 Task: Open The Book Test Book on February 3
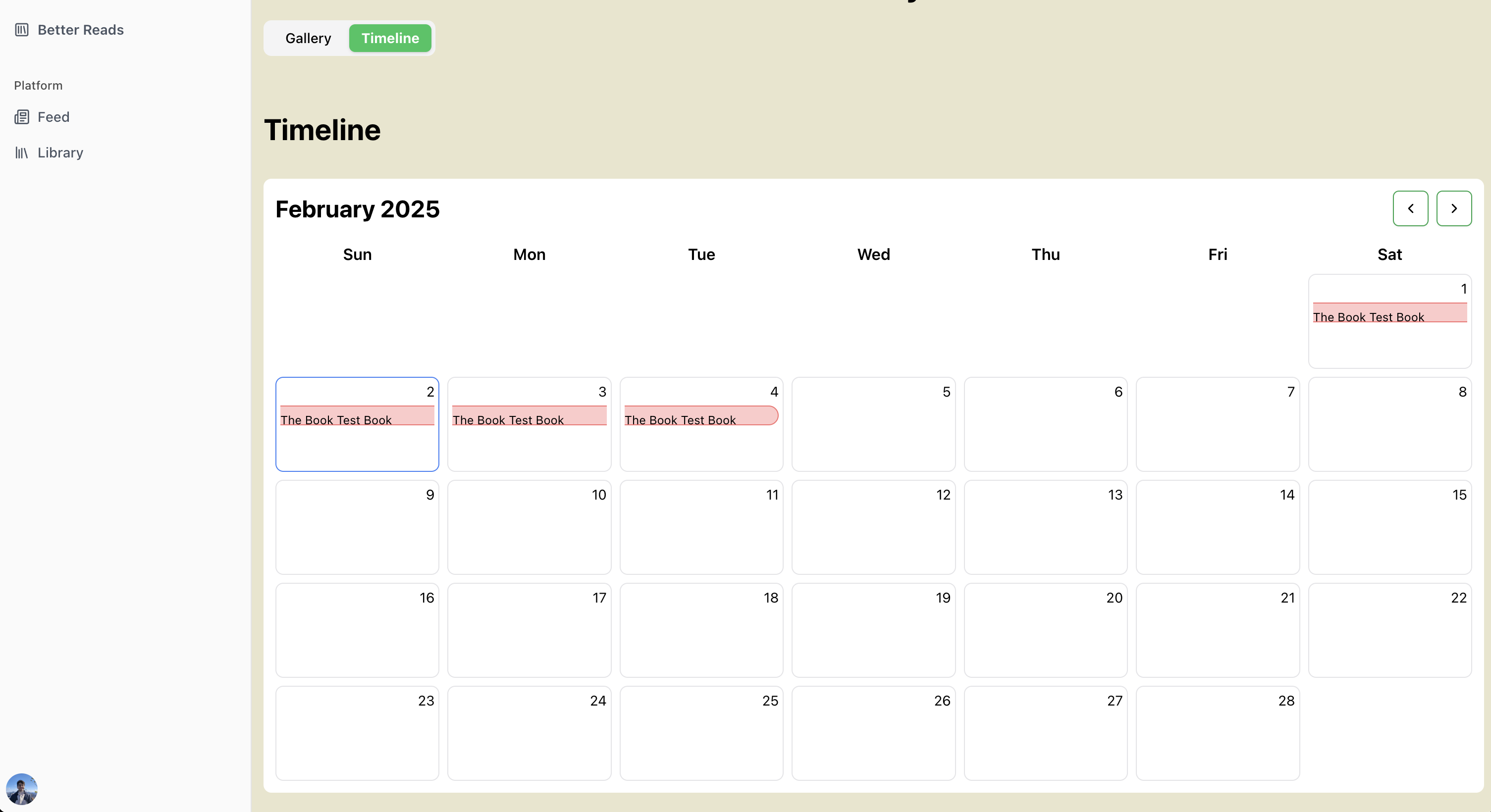529,416
